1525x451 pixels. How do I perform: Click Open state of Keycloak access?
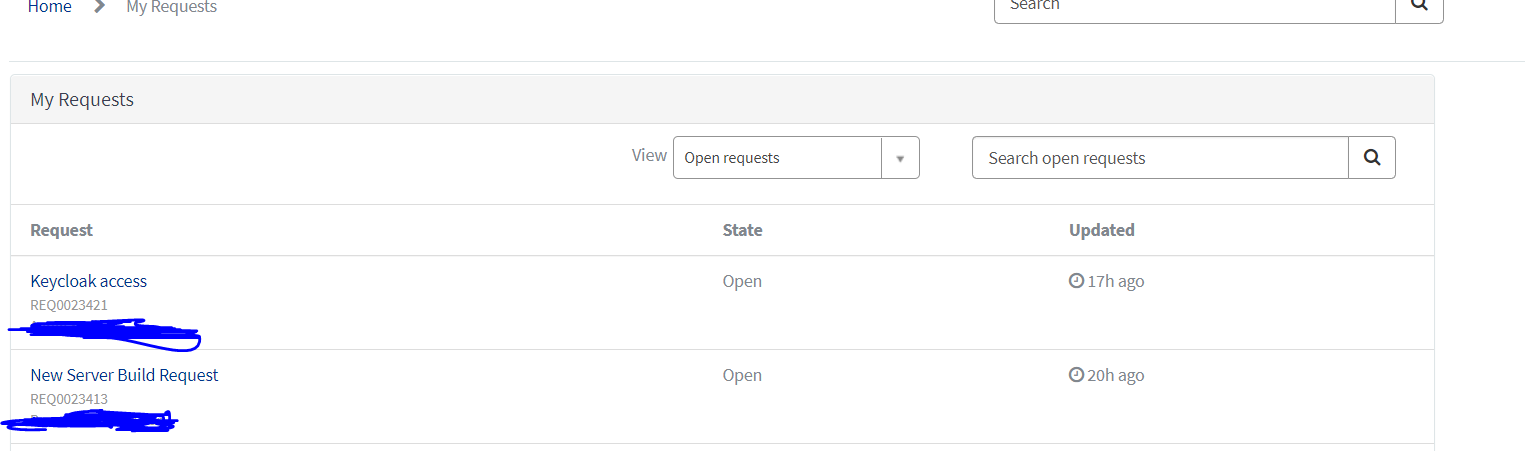click(x=742, y=281)
